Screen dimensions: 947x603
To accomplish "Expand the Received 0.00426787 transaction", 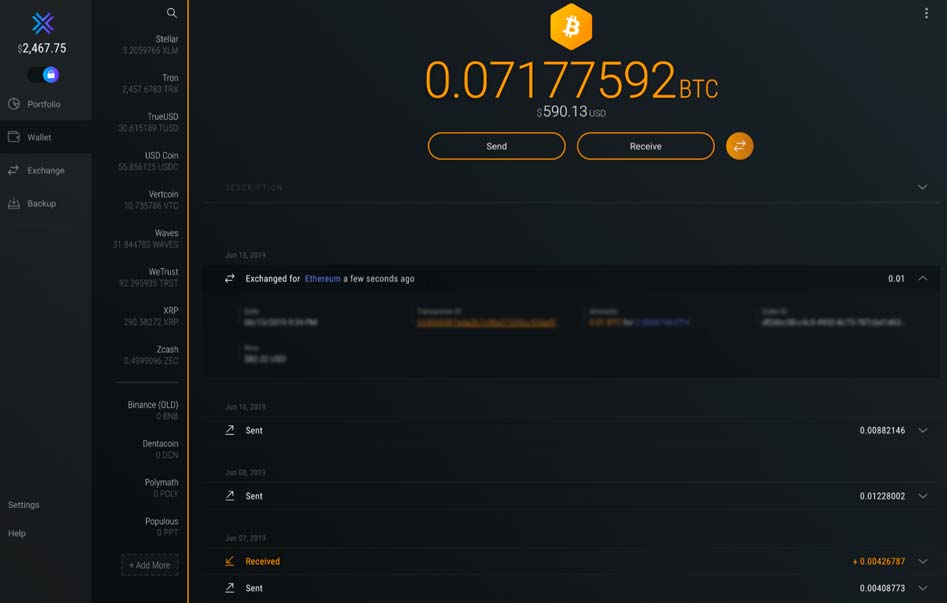I will 922,561.
